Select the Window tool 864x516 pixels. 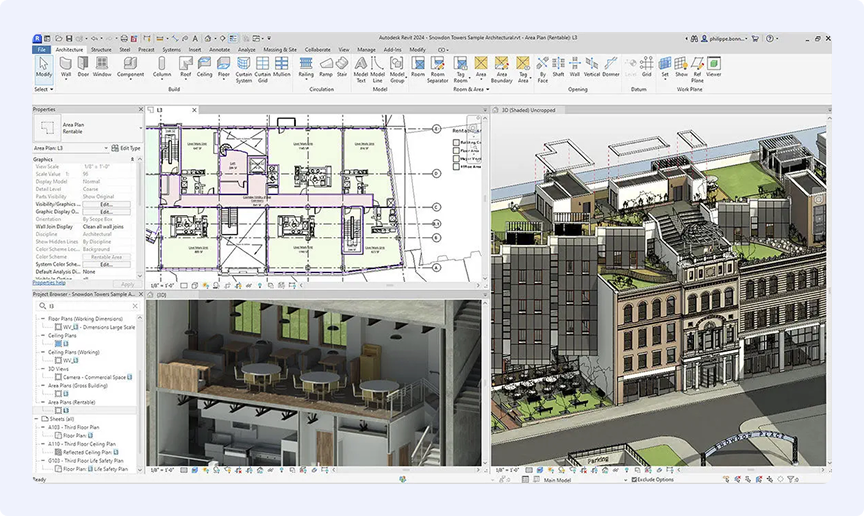click(102, 66)
